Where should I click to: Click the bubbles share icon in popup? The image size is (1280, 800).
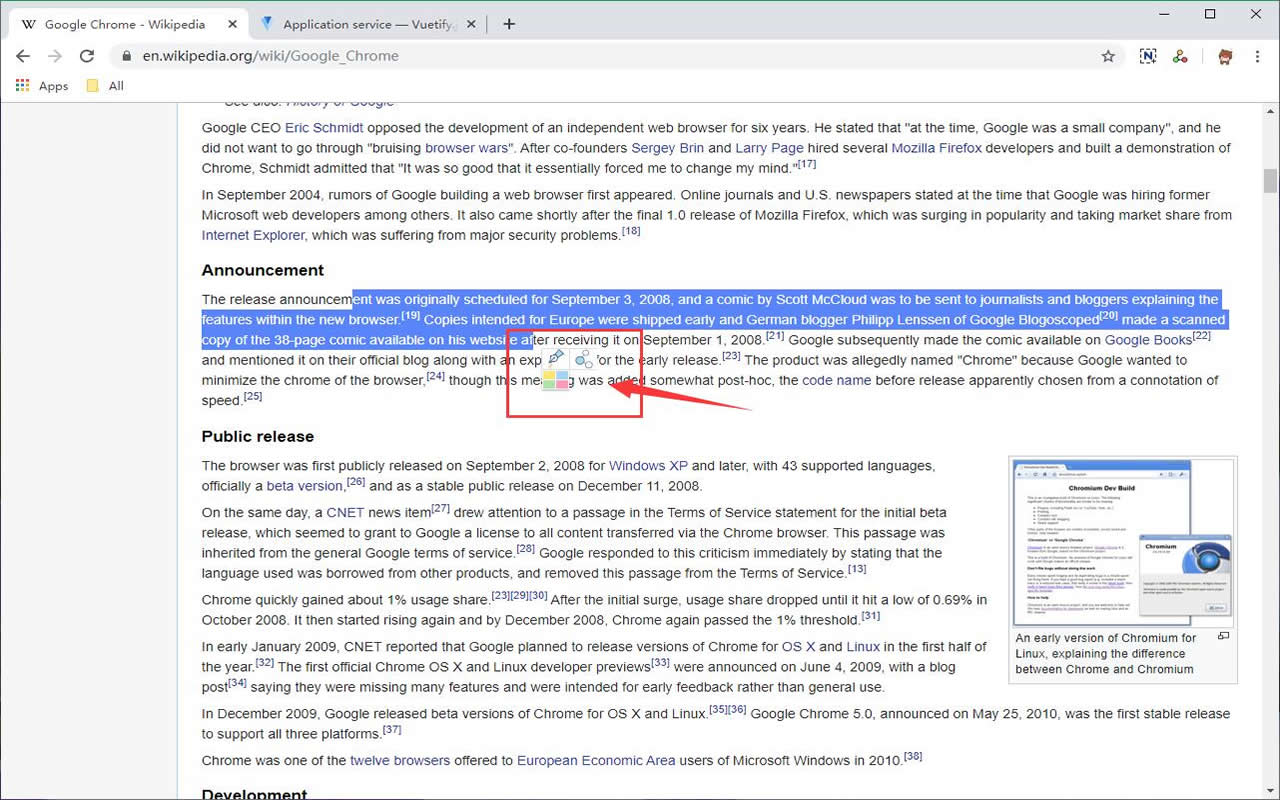(x=584, y=359)
